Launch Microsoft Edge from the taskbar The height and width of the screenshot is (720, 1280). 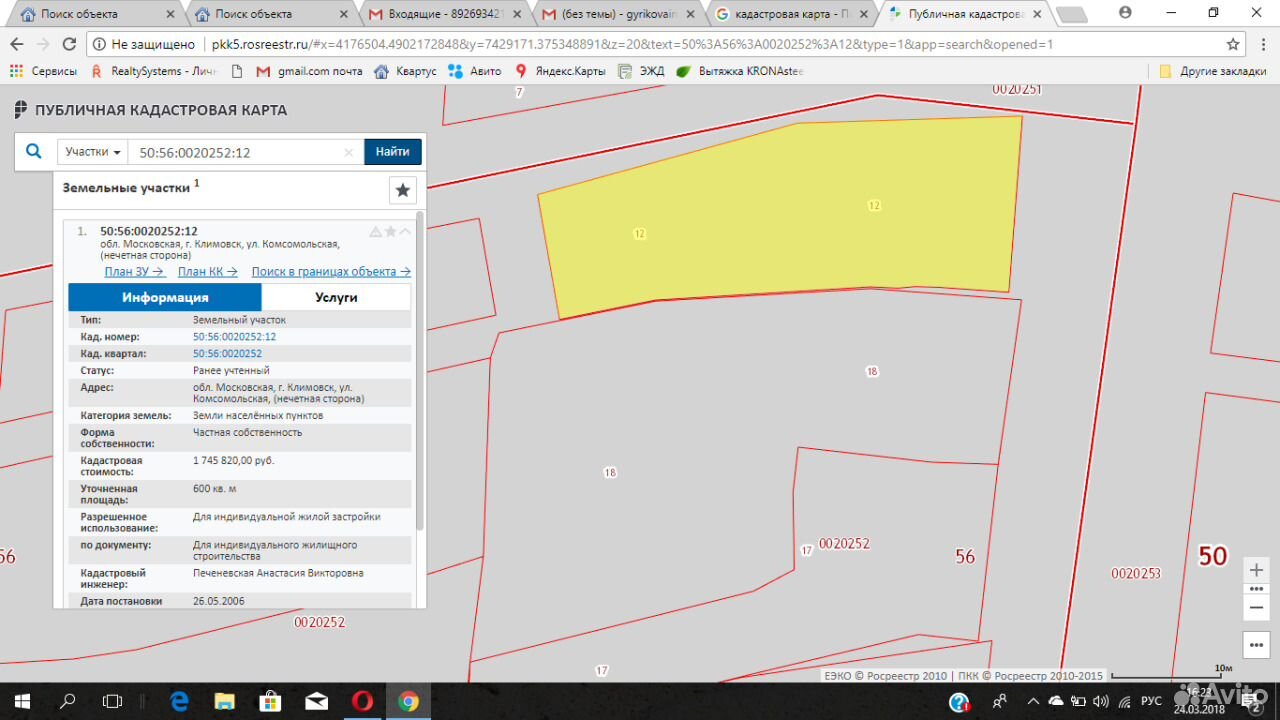click(180, 701)
